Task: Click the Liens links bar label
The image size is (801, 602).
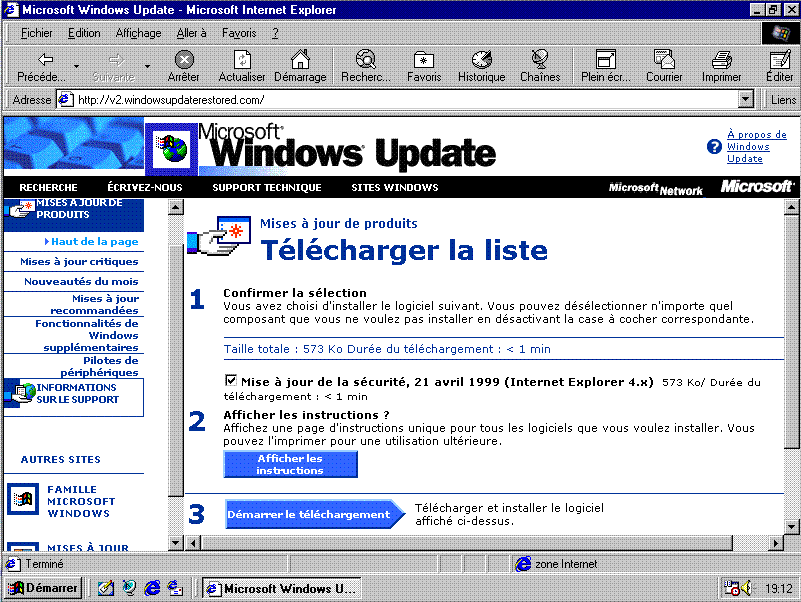Action: click(783, 100)
